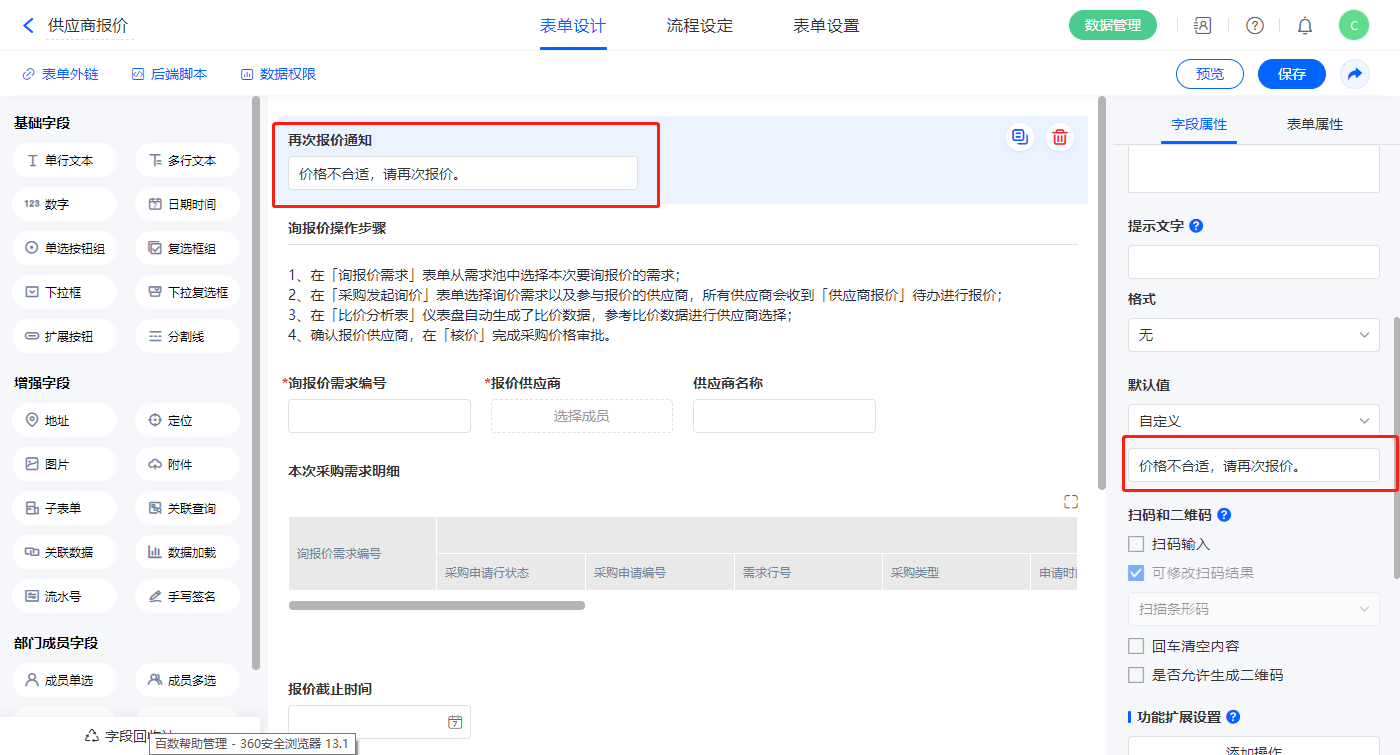Open the contacts icon in top bar
The width and height of the screenshot is (1400, 755).
(1203, 26)
